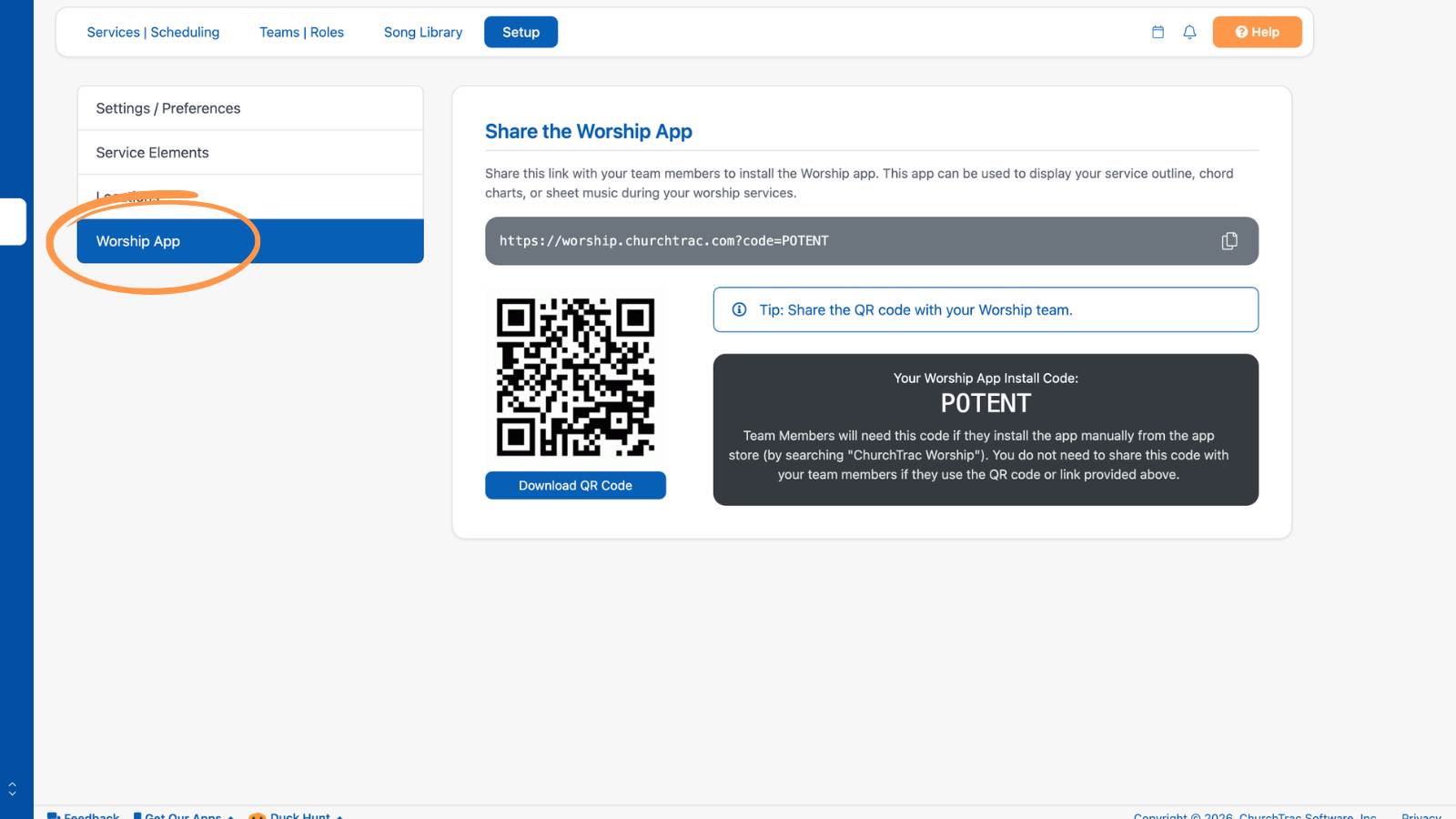The height and width of the screenshot is (819, 1456).
Task: Open Service Elements in the Setup menu
Action: click(250, 153)
